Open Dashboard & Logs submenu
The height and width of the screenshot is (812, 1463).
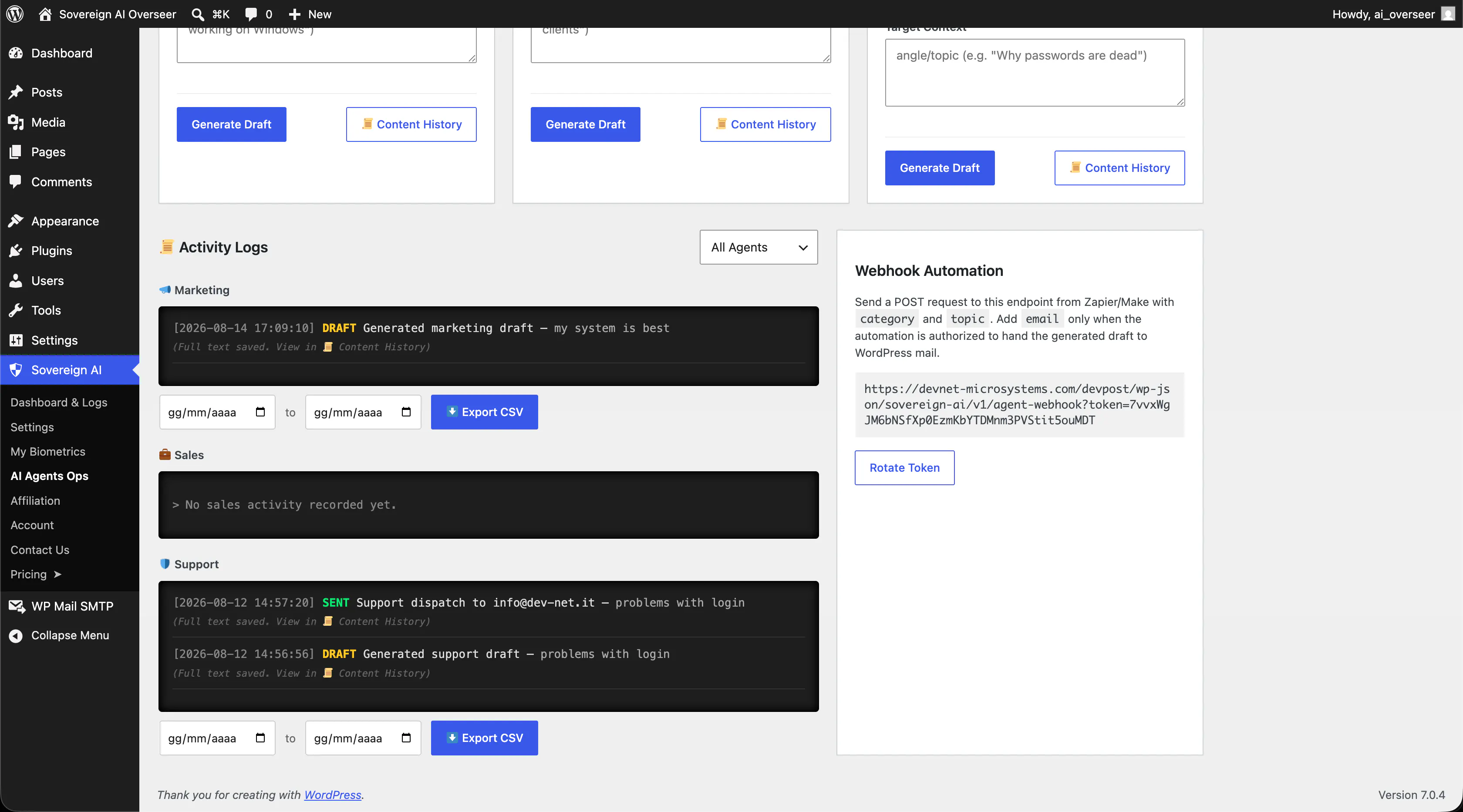pos(58,403)
